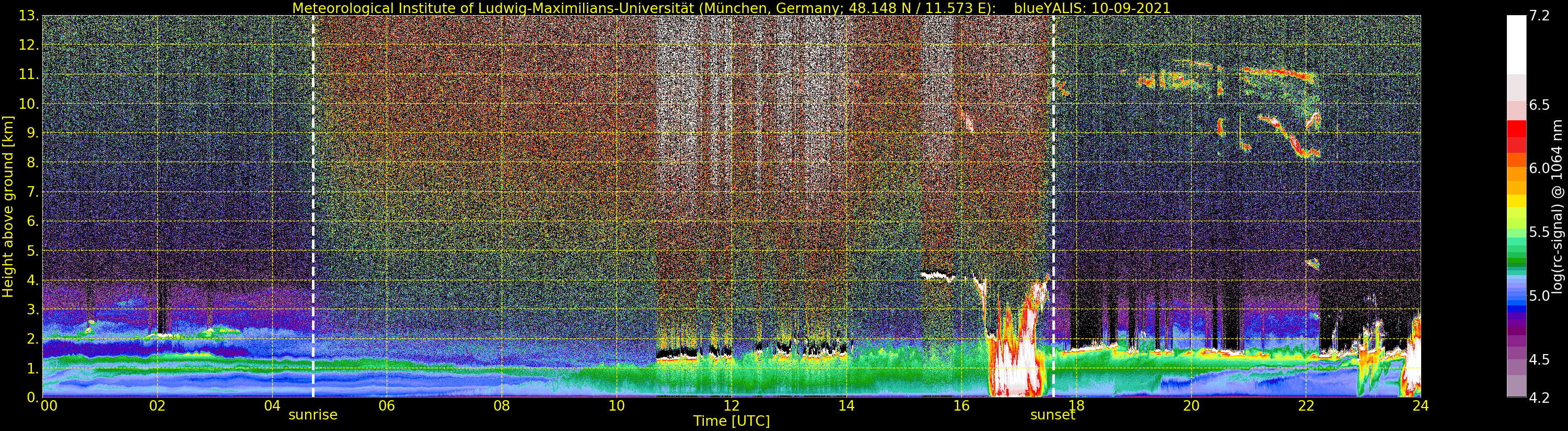Viewport: 1568px width, 431px height.
Task: Click the 'Height above ground [km]' axis label
Action: [x=8, y=207]
